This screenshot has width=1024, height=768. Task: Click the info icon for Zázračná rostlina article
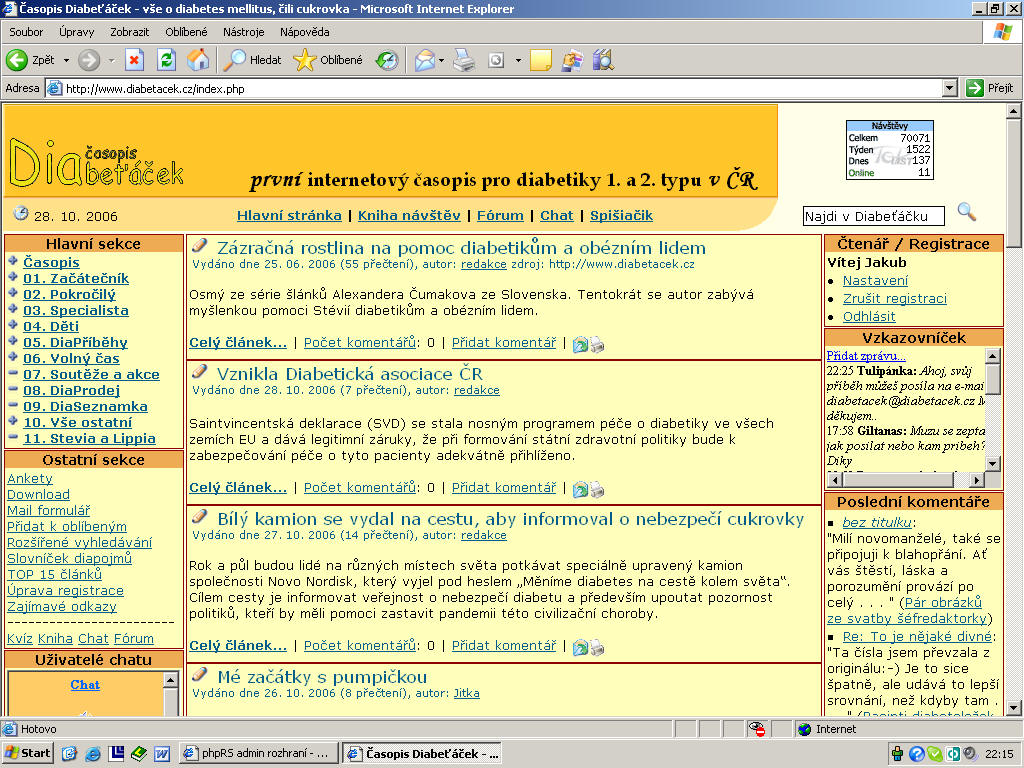[580, 344]
